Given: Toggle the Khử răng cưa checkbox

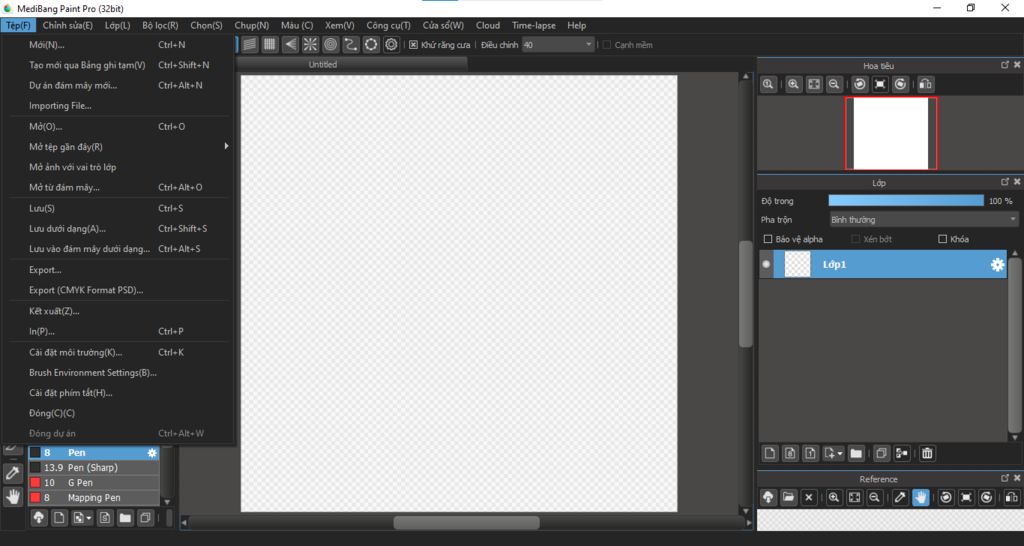Looking at the screenshot, I should point(413,45).
